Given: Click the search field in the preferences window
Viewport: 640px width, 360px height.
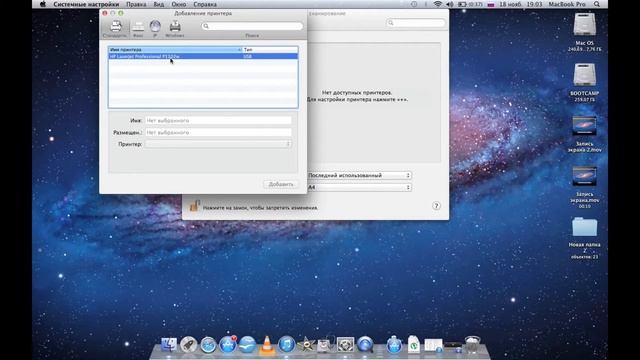Looking at the screenshot, I should point(416,23).
